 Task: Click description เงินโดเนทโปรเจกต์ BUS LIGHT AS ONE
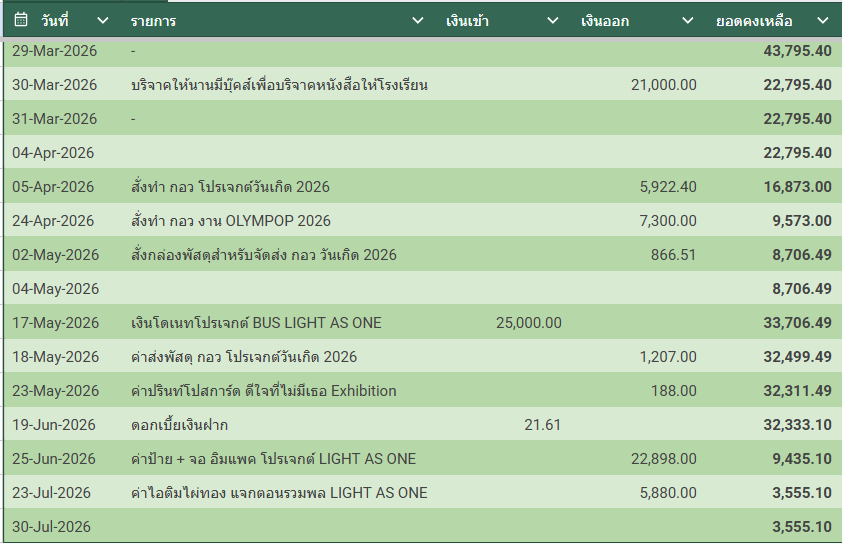pos(256,323)
